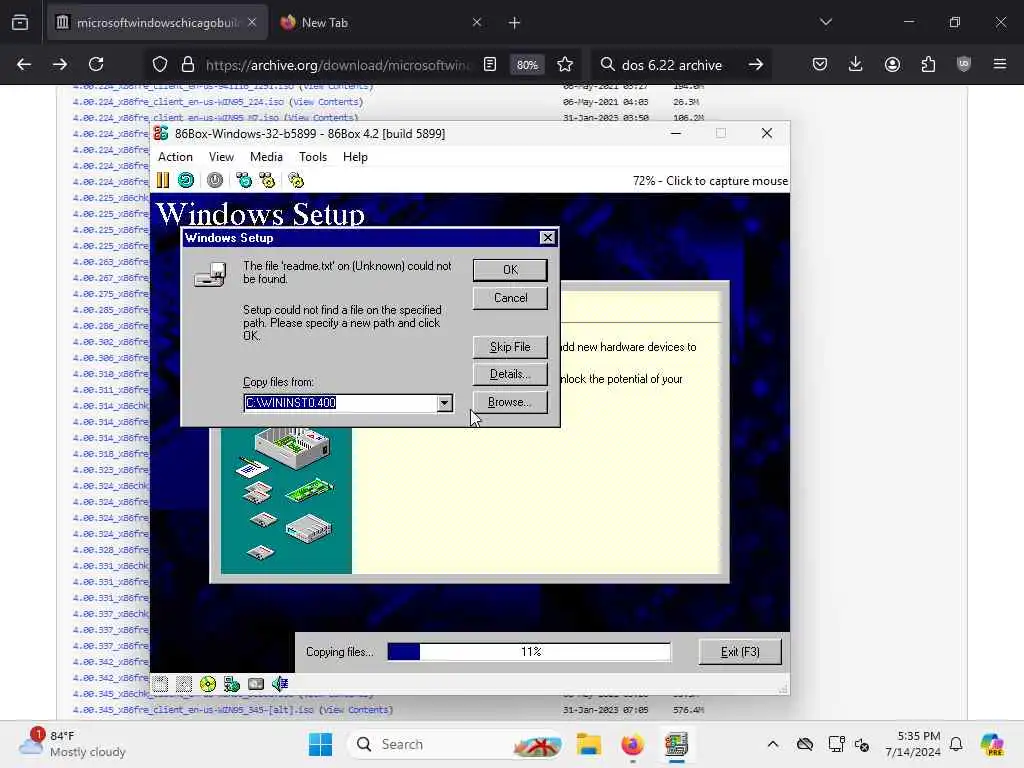Open the Media menu in 86Box
Viewport: 1024px width, 768px height.
(266, 157)
